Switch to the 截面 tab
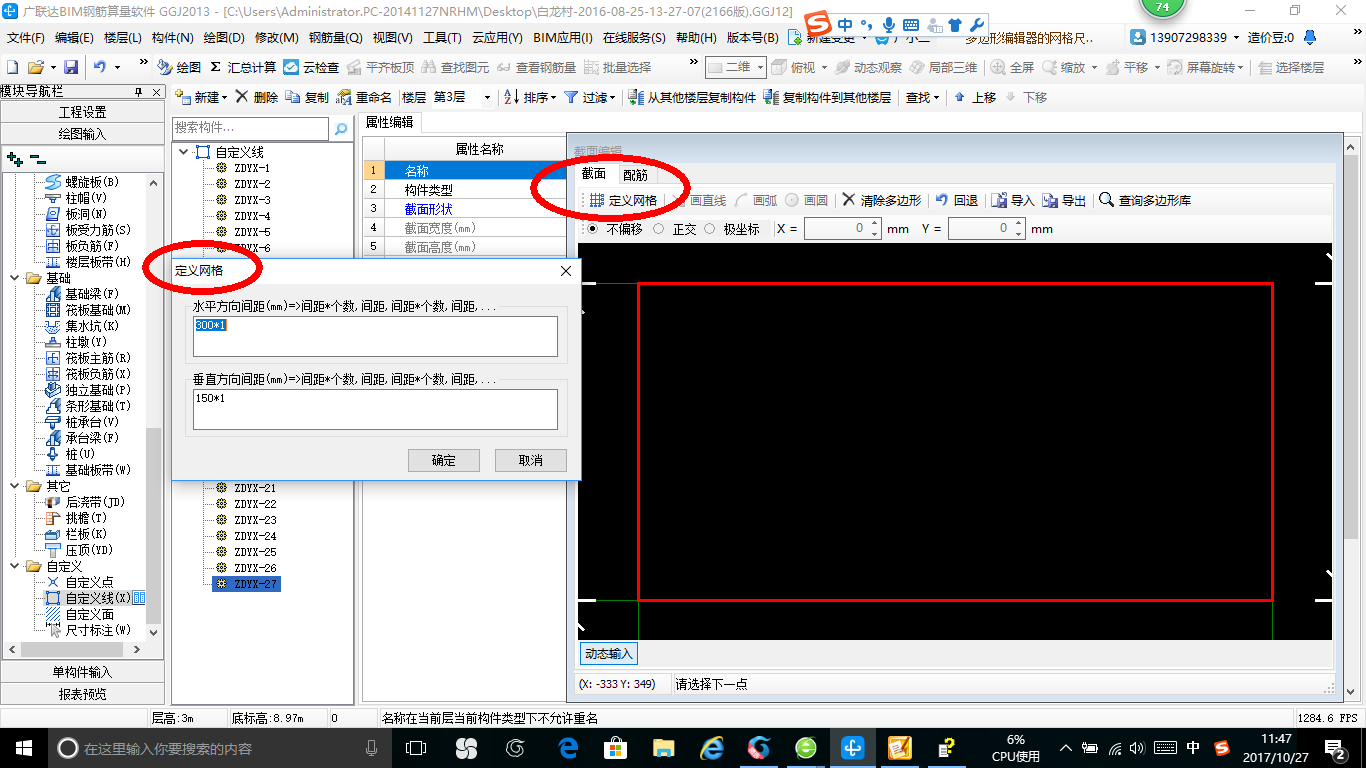Screen dimensions: 1366x768 pos(594,174)
